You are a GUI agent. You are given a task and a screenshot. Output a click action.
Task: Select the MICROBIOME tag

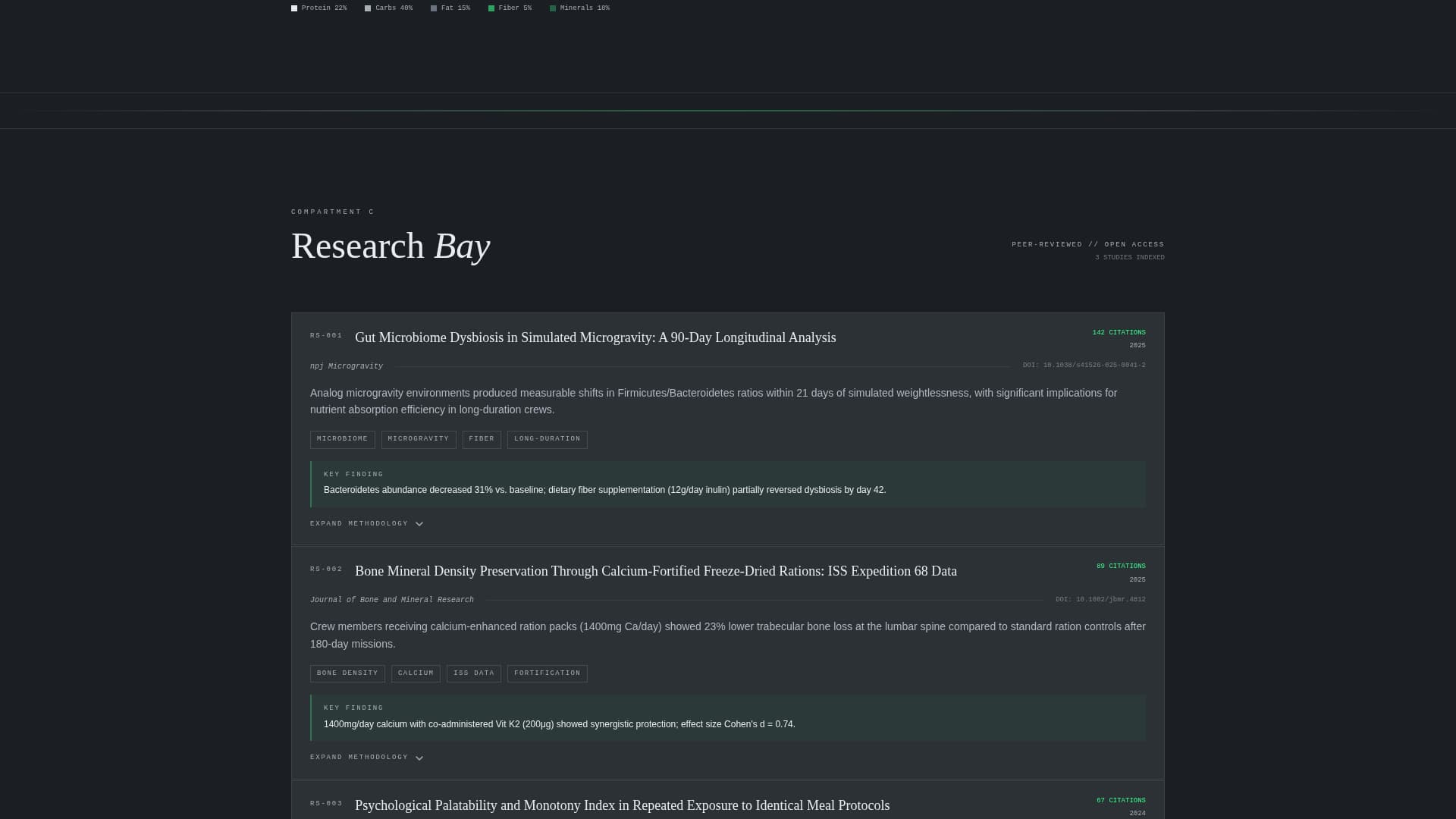tap(342, 439)
